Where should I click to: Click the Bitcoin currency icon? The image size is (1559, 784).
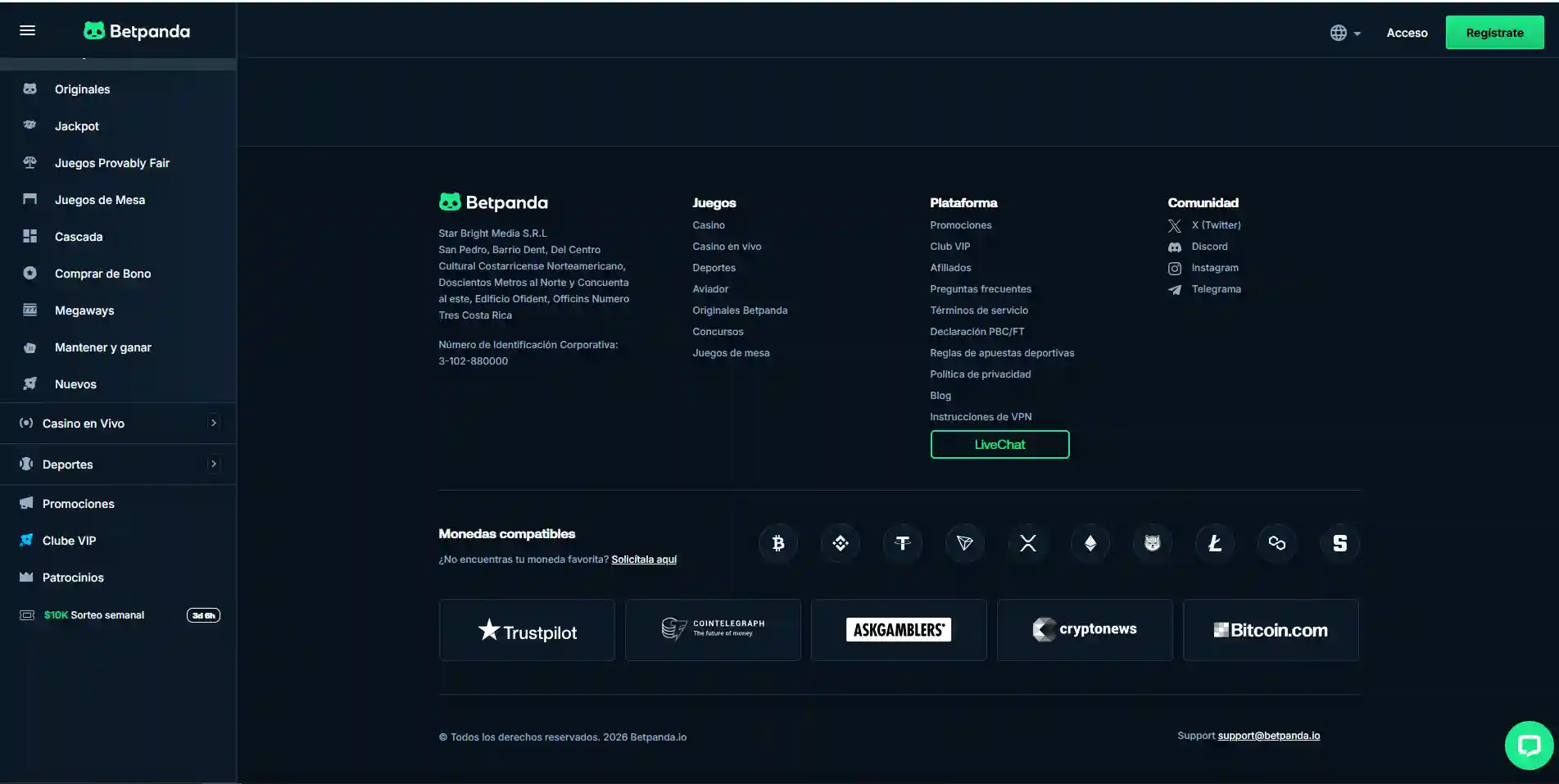(x=777, y=543)
